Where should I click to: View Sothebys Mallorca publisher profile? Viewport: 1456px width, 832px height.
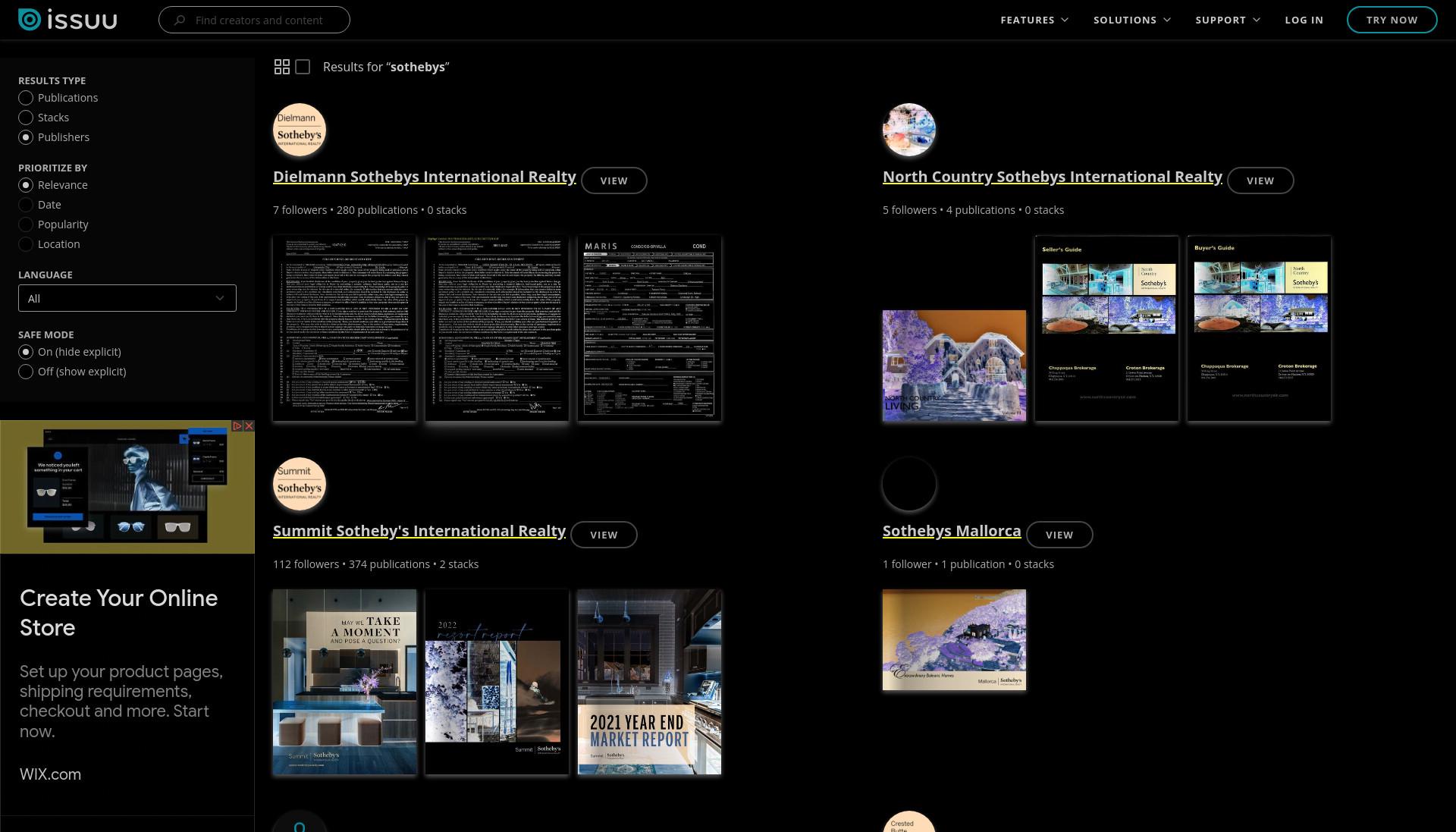(1059, 535)
